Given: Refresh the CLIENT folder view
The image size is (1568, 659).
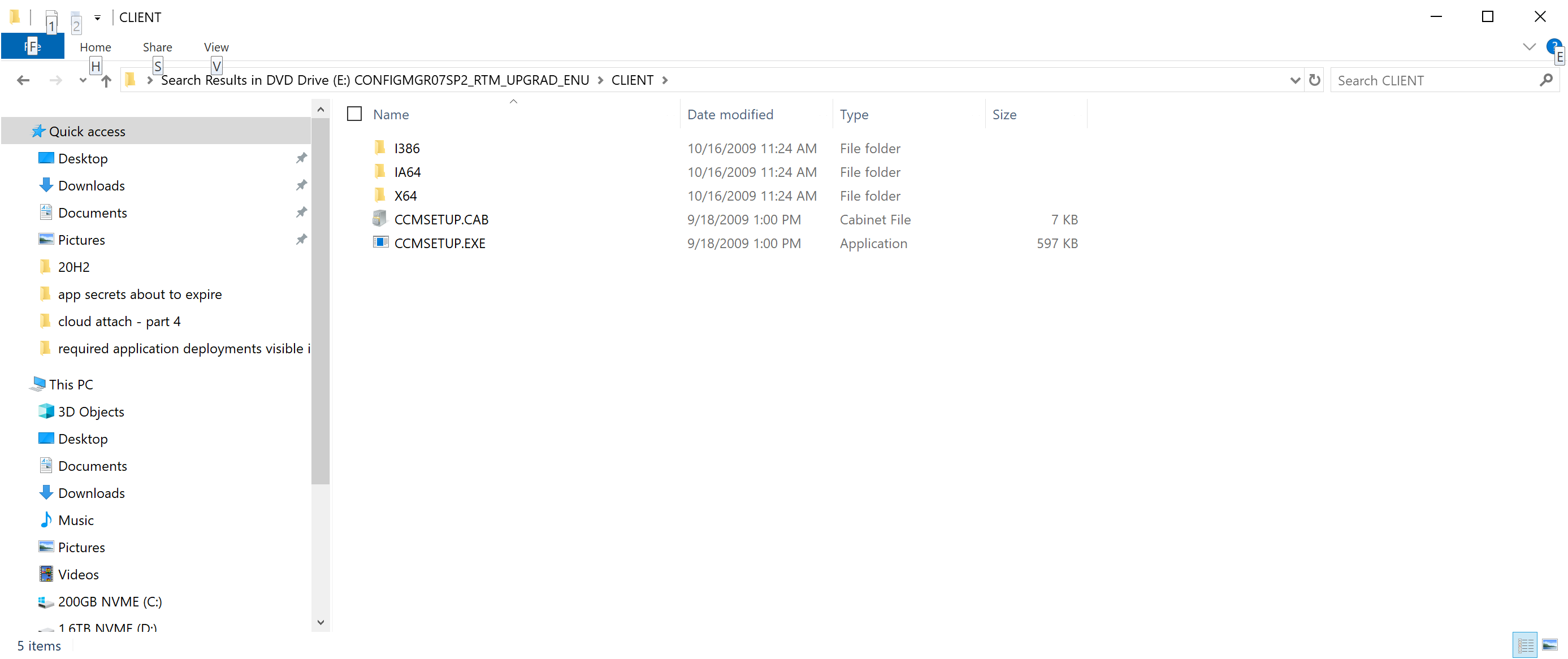Looking at the screenshot, I should 1314,80.
